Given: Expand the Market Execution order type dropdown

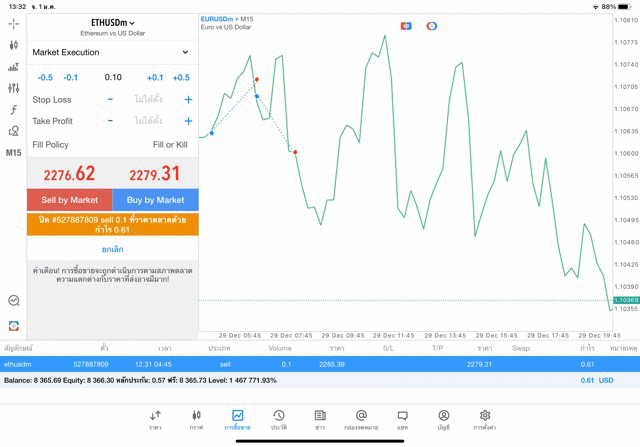Looking at the screenshot, I should click(111, 52).
